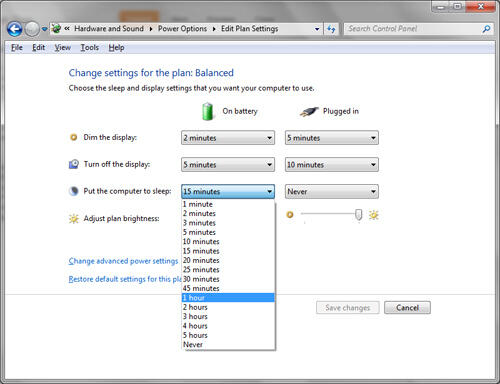Click the Save changes button
Screen dimensions: 500x384
coord(348,308)
